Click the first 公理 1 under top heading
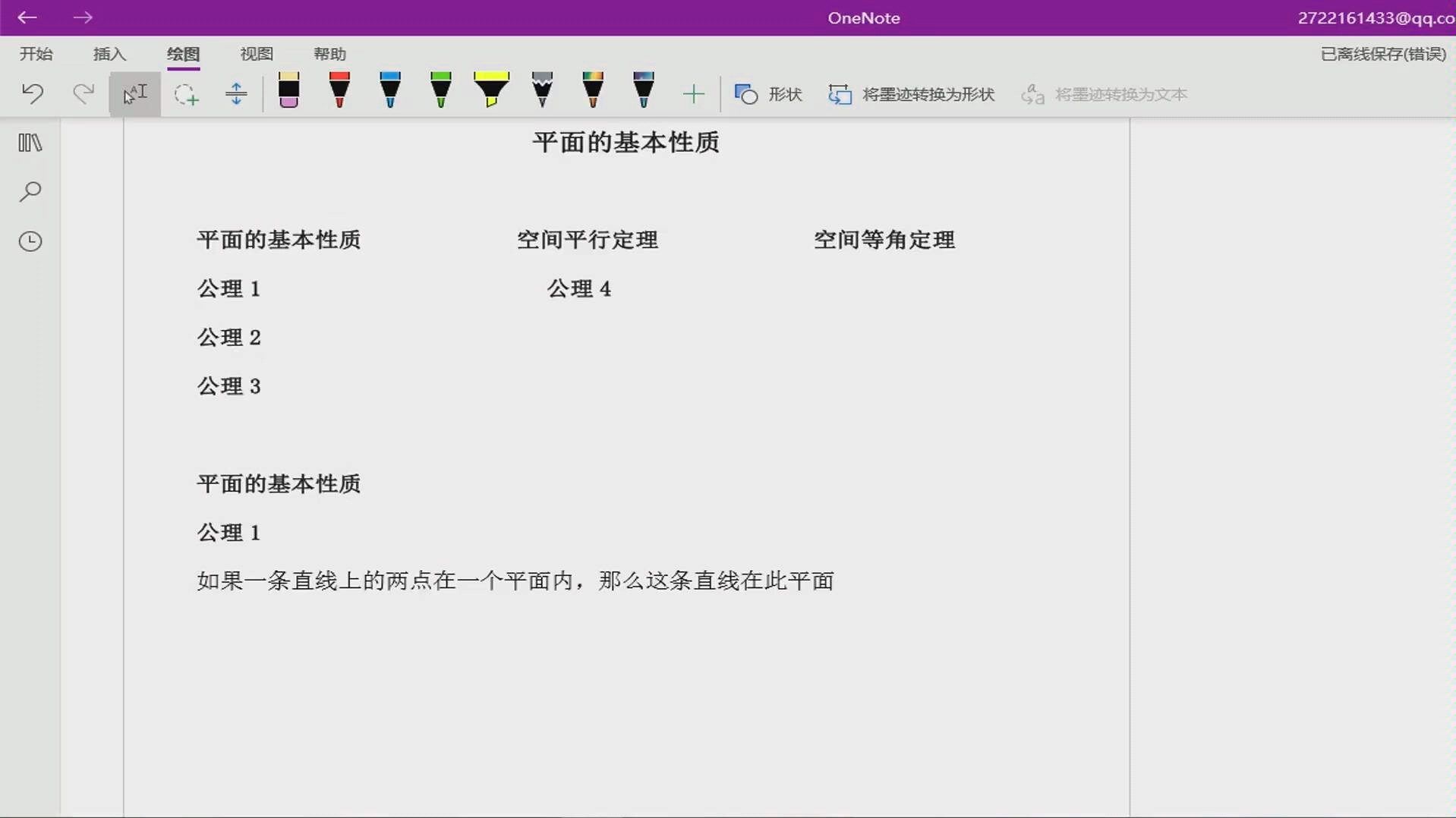Viewport: 1456px width, 818px height. pyautogui.click(x=229, y=288)
